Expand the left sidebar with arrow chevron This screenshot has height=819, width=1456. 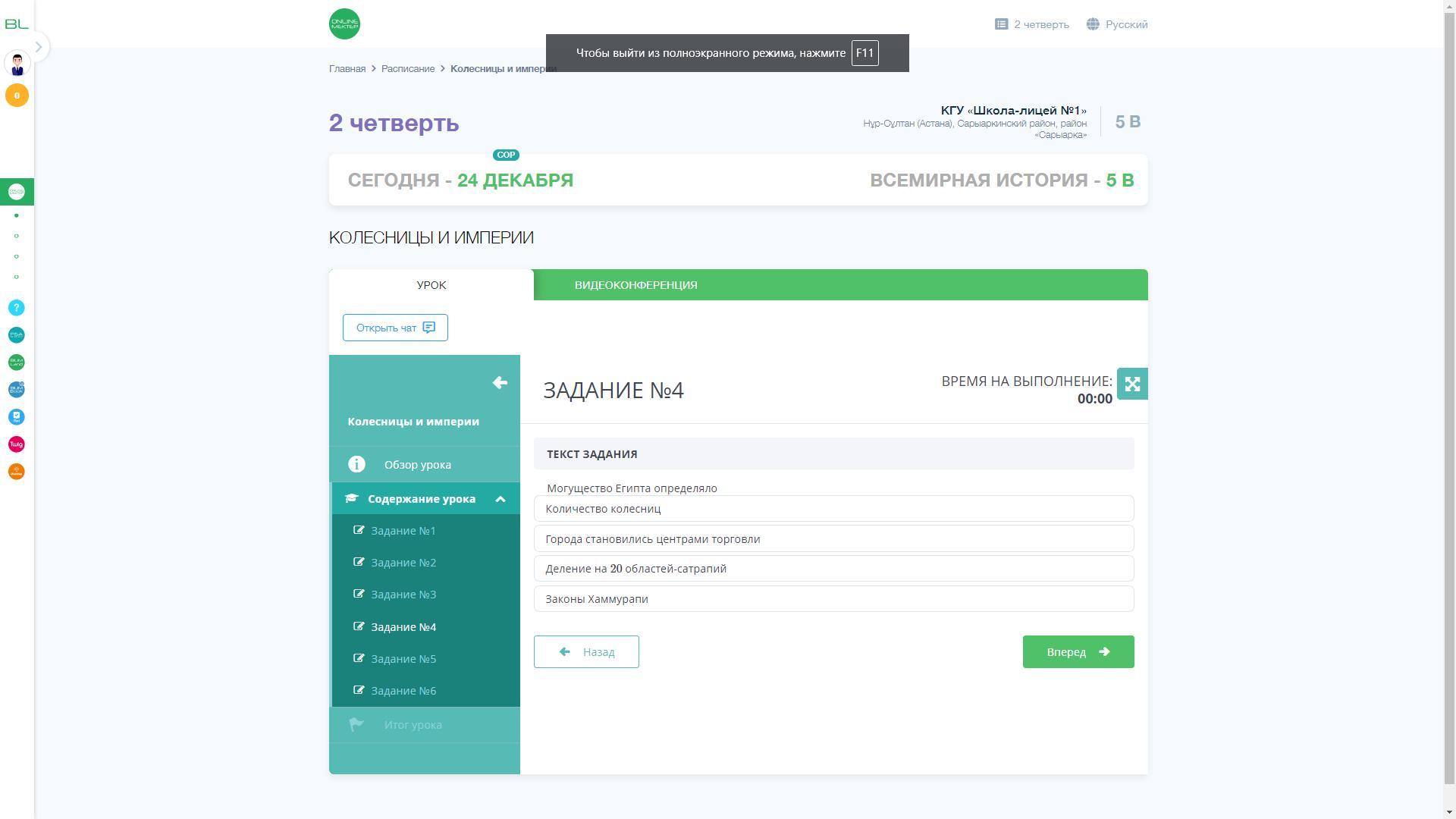click(39, 47)
